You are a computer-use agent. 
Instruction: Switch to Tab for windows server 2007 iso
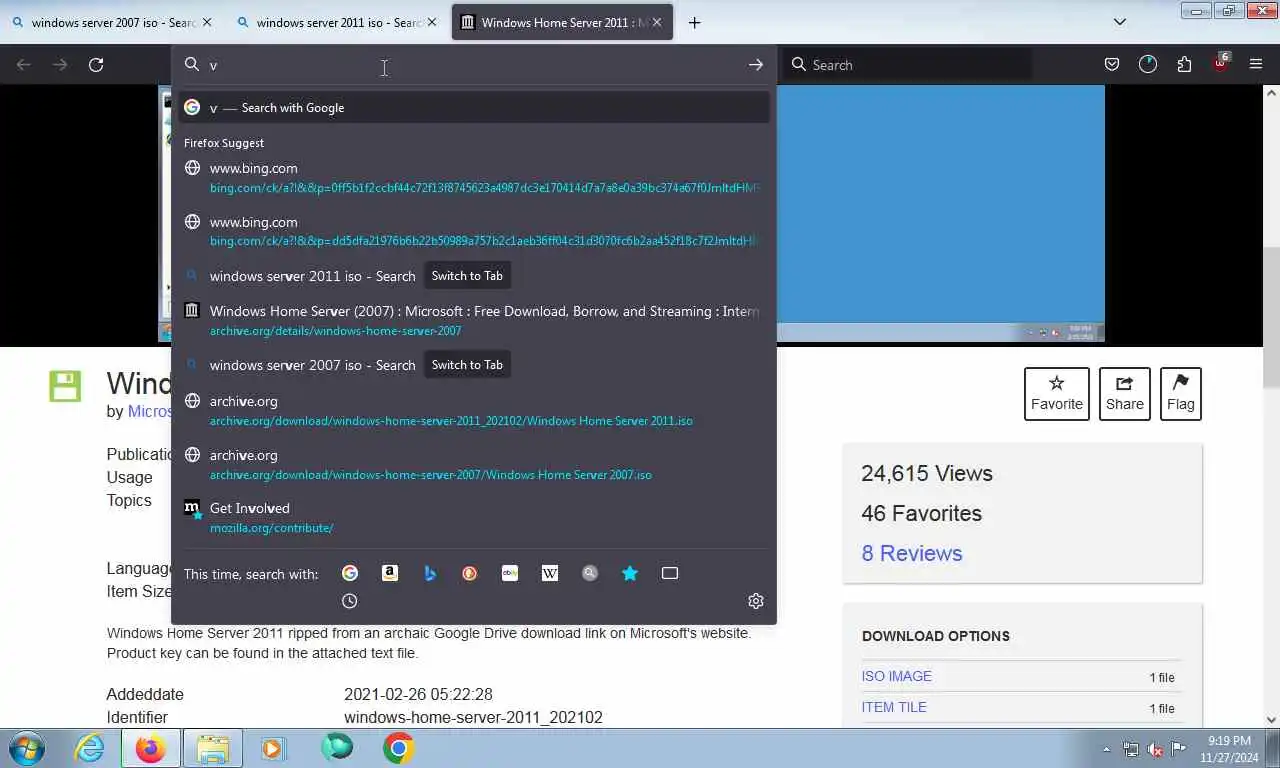[x=467, y=365]
